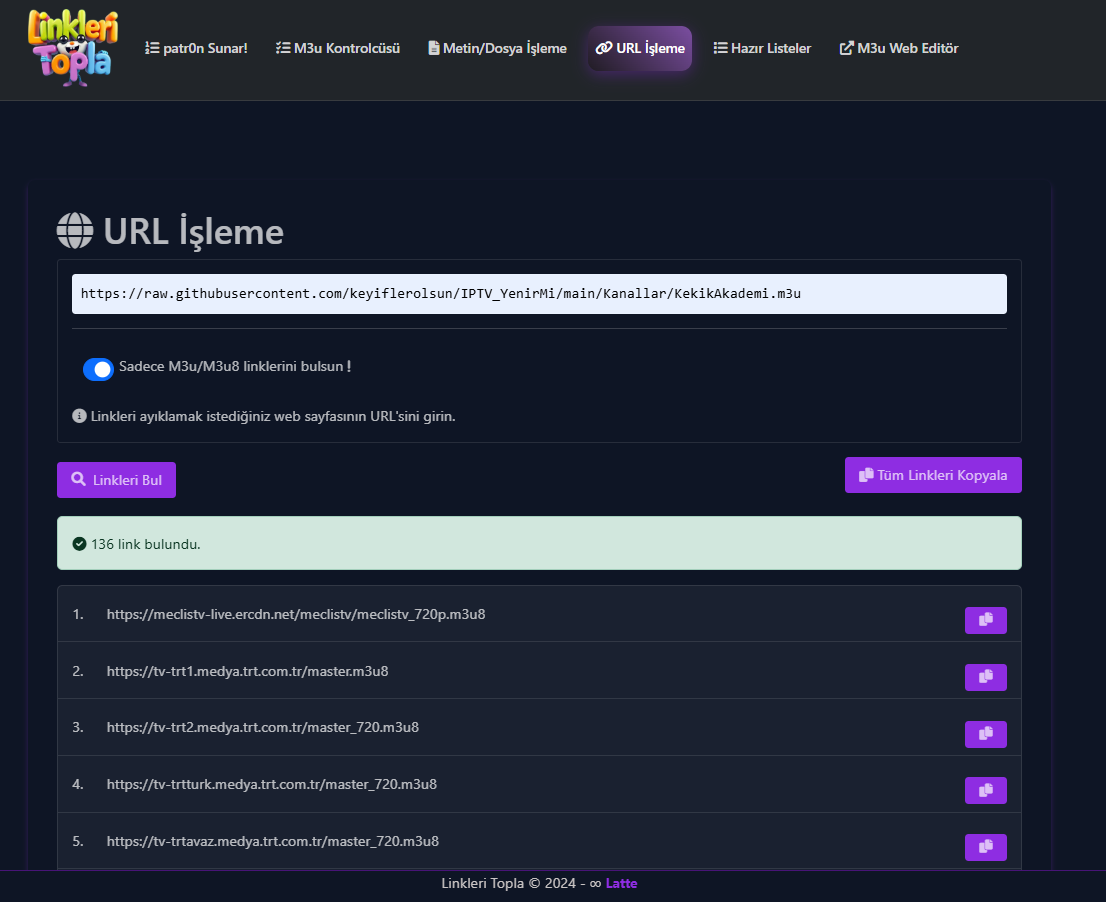This screenshot has height=902, width=1106.
Task: Click the Linkleri Topla logo
Action: [x=73, y=48]
